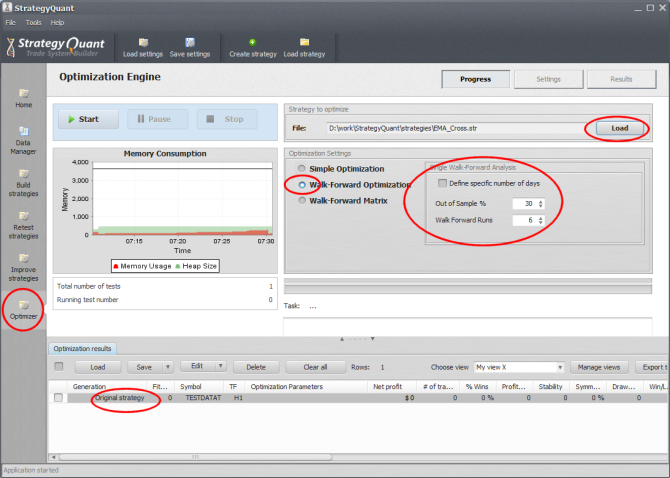Image resolution: width=670 pixels, height=478 pixels.
Task: Open Improve strategies section
Action: pos(24,267)
